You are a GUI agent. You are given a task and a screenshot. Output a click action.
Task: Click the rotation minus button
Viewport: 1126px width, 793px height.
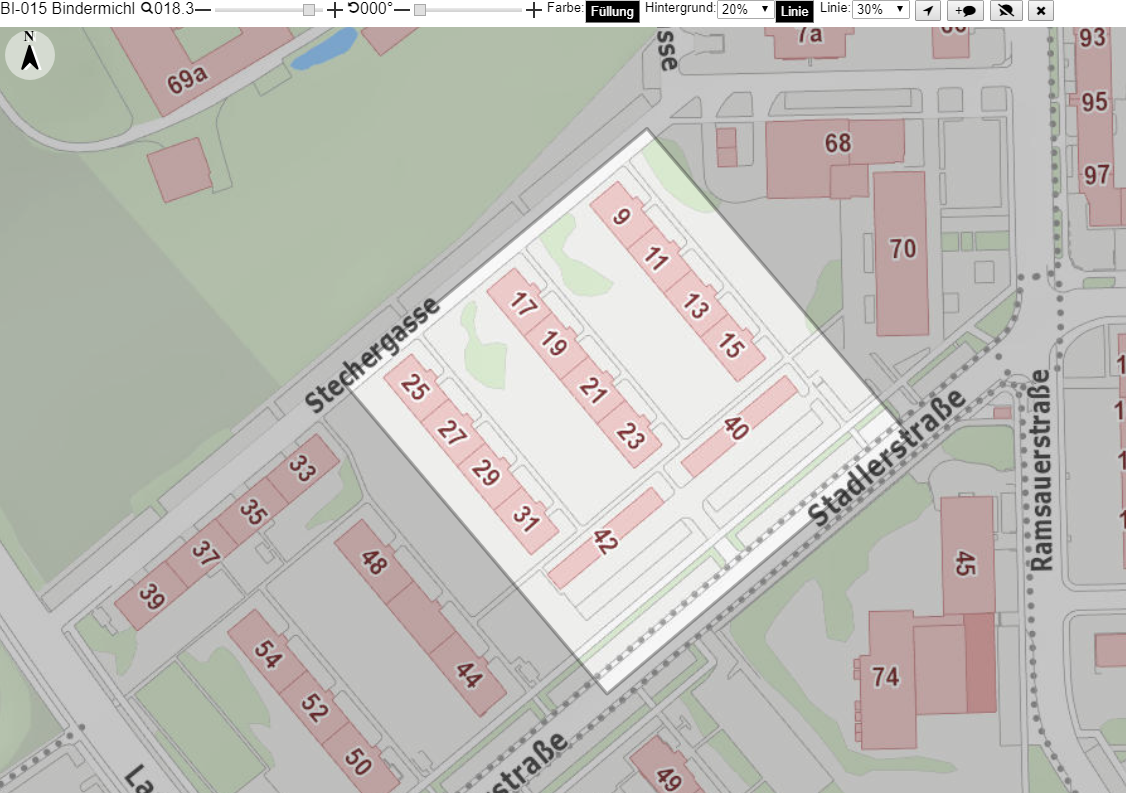[402, 10]
